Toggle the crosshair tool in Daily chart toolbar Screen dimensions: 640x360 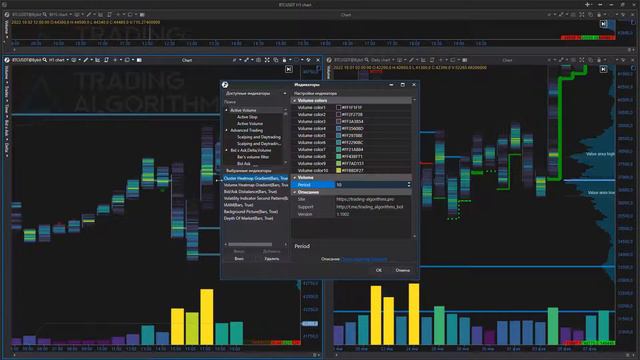pos(441,60)
